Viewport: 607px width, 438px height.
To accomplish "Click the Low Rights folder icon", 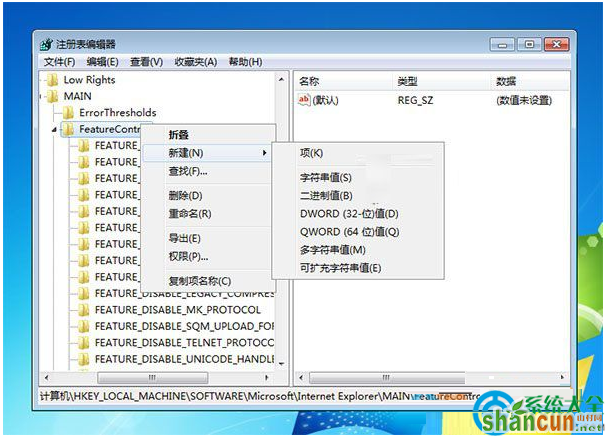I will (x=52, y=80).
